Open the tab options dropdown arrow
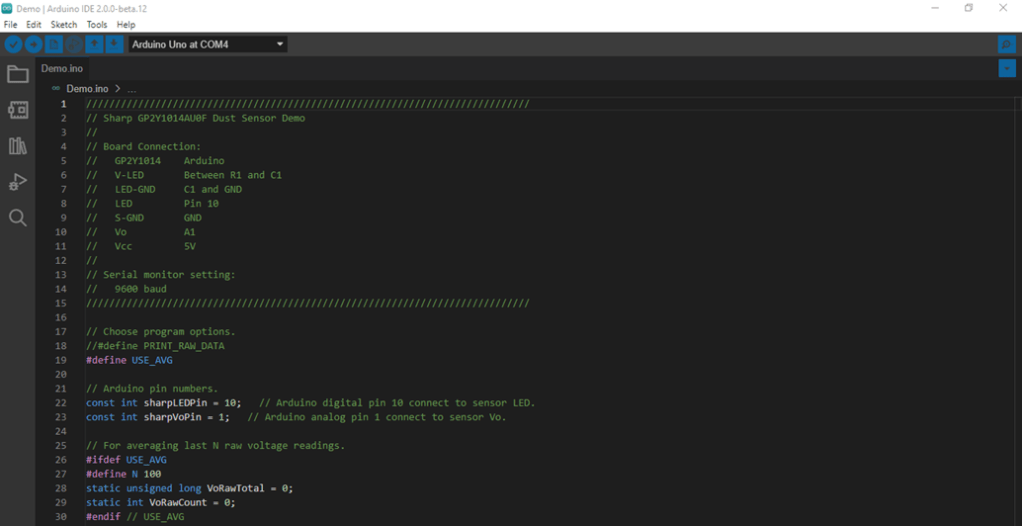Image resolution: width=1022 pixels, height=526 pixels. point(1006,68)
